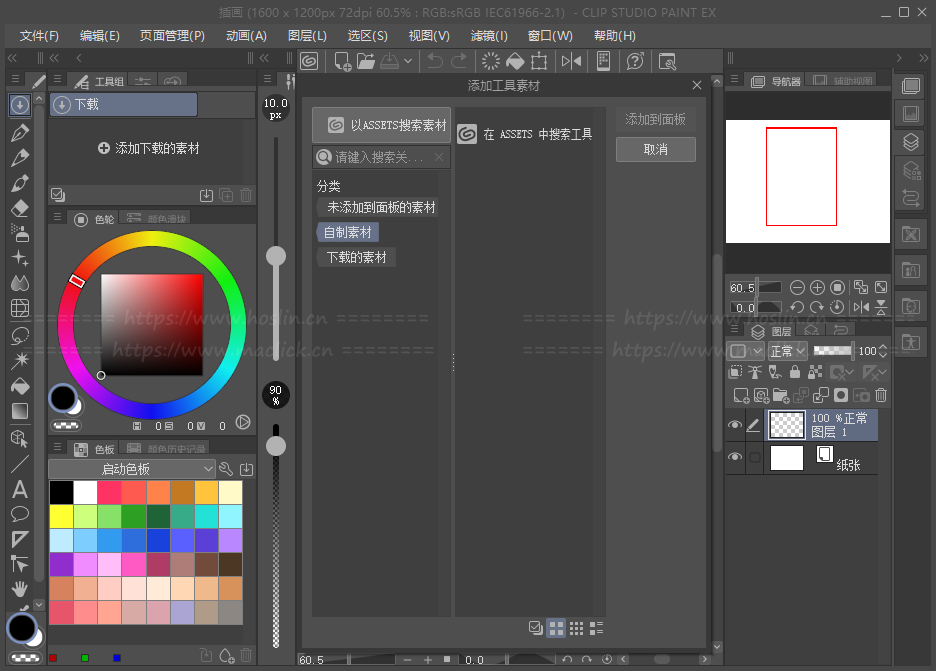Open the 图层(L) menu
Screen dimensions: 936x671
coord(307,35)
